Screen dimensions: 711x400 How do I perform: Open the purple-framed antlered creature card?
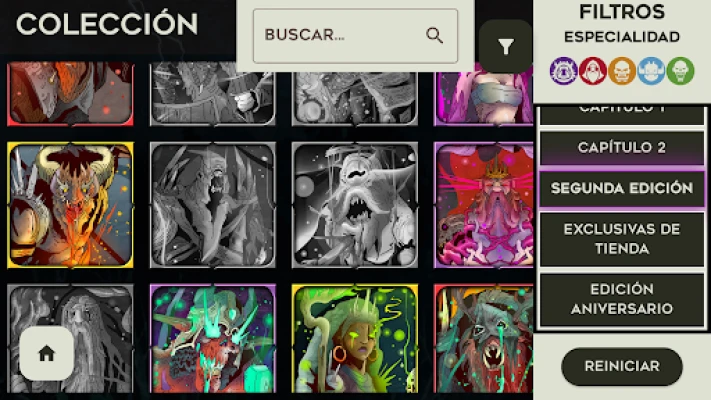pyautogui.click(x=213, y=338)
